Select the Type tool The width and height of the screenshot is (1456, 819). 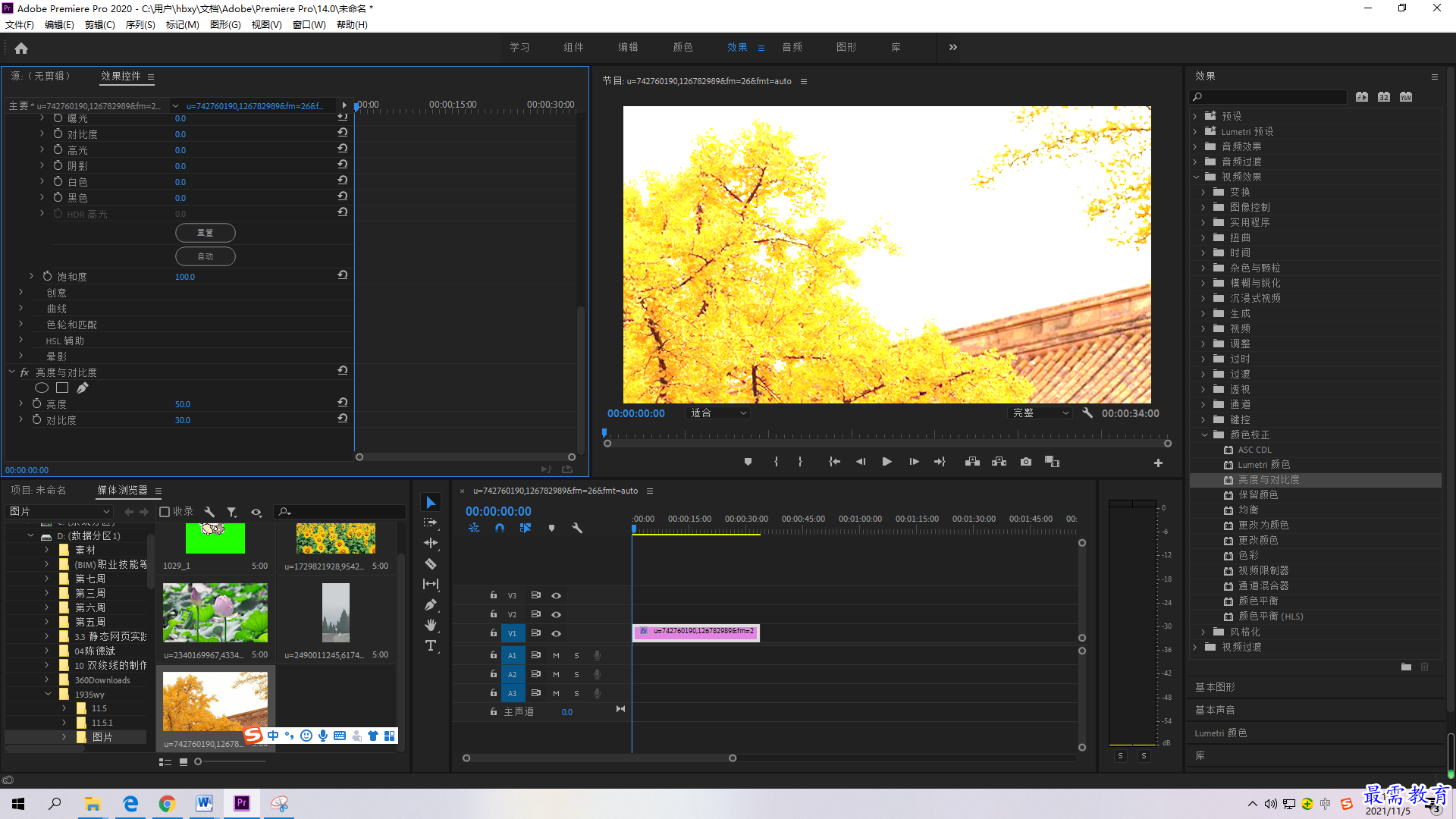click(x=431, y=645)
